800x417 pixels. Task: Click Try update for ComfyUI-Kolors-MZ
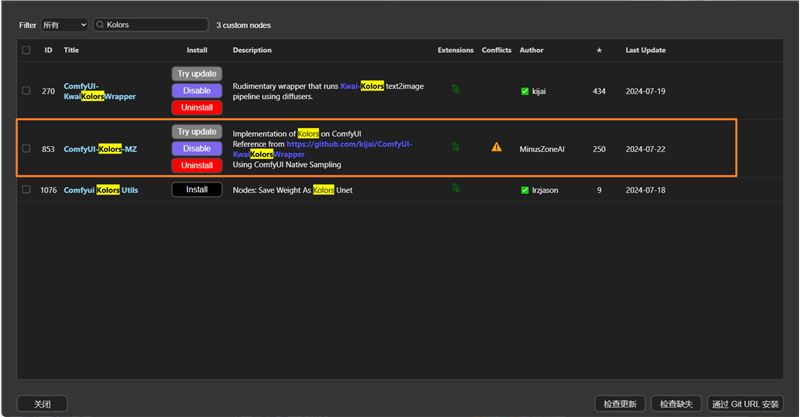(x=197, y=131)
